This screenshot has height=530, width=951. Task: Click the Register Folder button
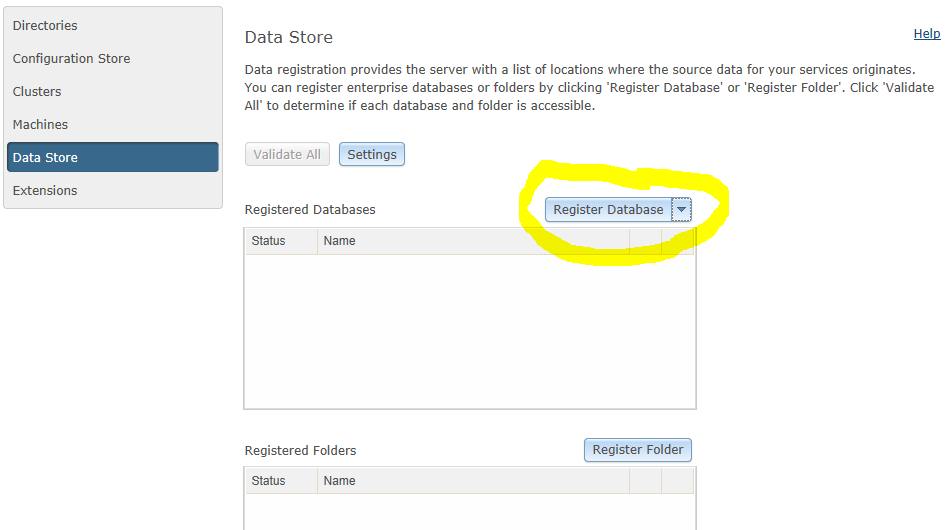tap(637, 449)
